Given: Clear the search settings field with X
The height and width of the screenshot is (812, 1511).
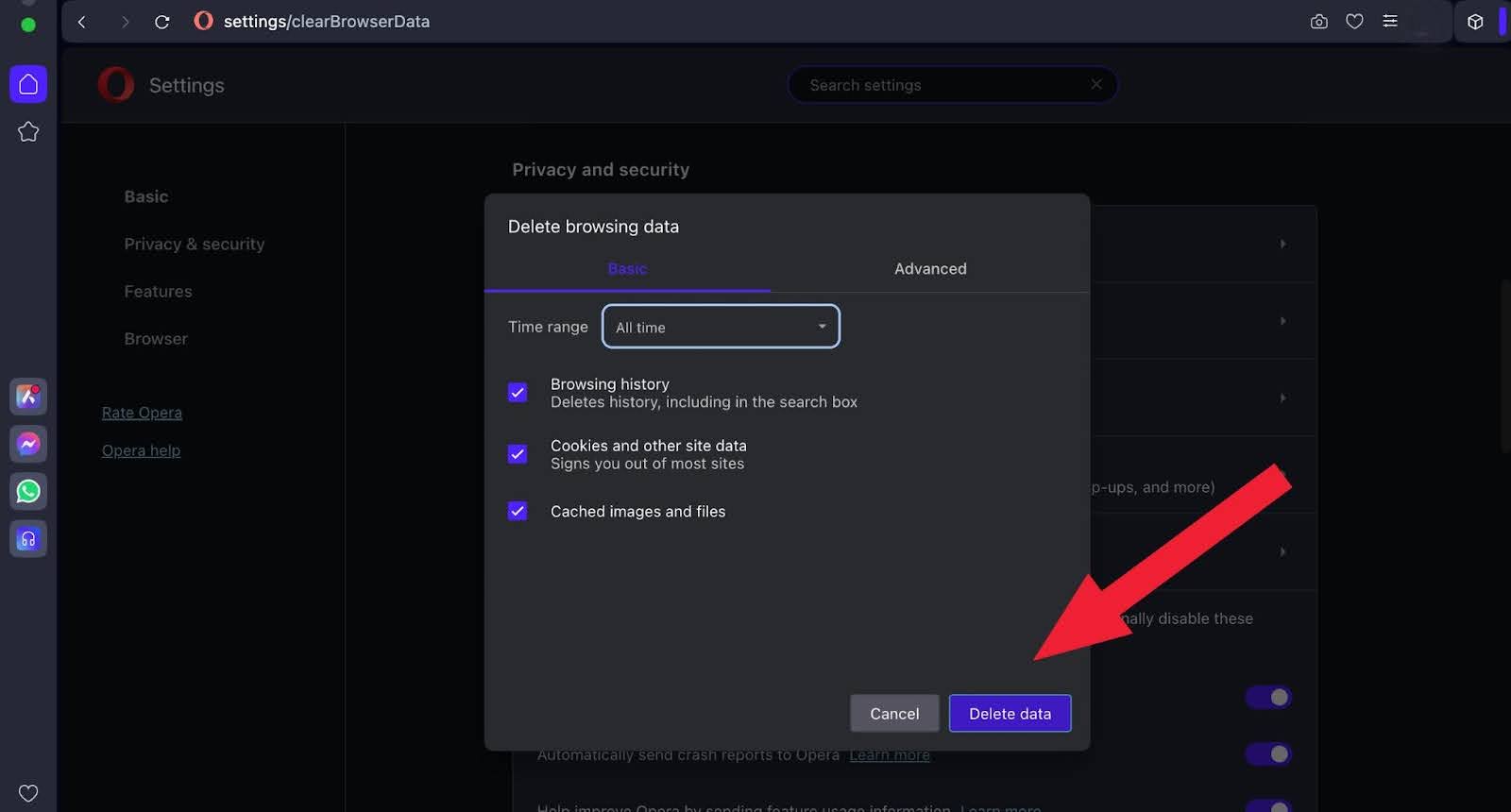Looking at the screenshot, I should point(1096,84).
